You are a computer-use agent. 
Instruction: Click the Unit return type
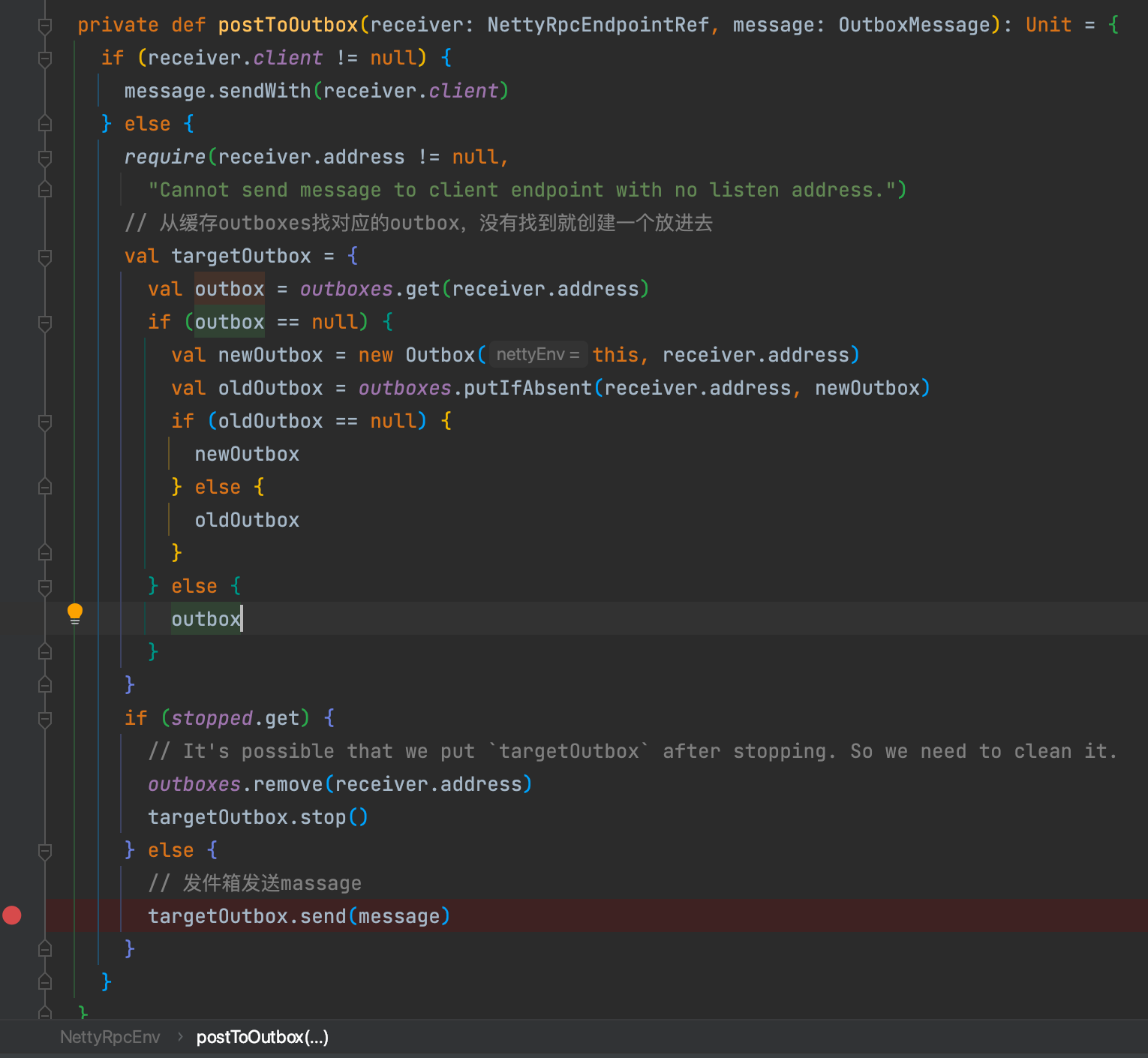click(x=1048, y=25)
